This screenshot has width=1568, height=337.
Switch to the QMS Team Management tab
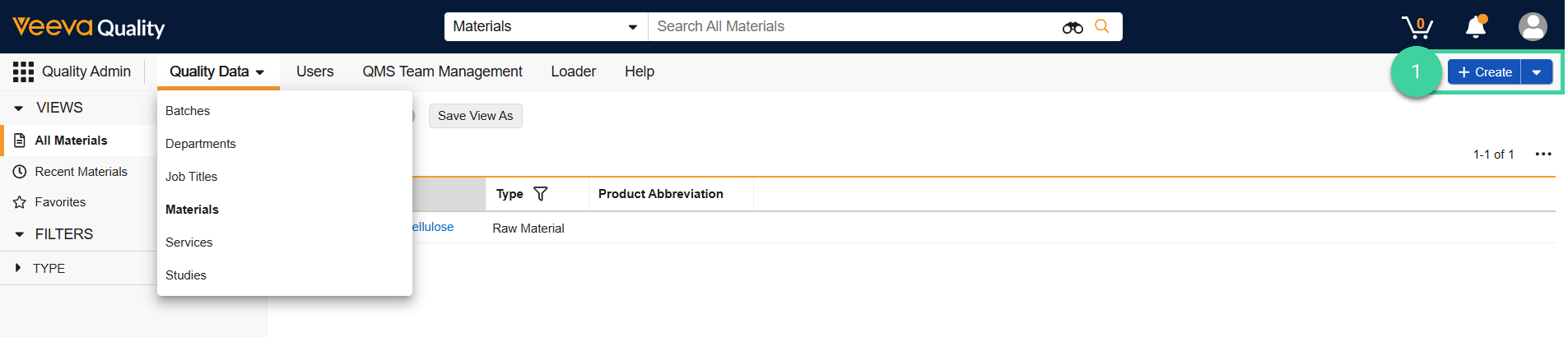pos(442,72)
